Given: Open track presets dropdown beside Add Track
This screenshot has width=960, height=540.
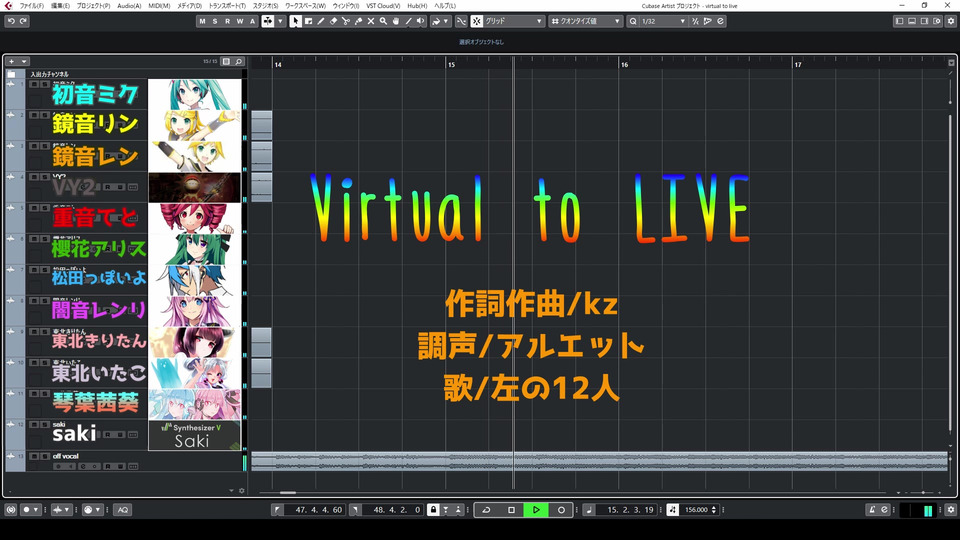Looking at the screenshot, I should click(24, 61).
